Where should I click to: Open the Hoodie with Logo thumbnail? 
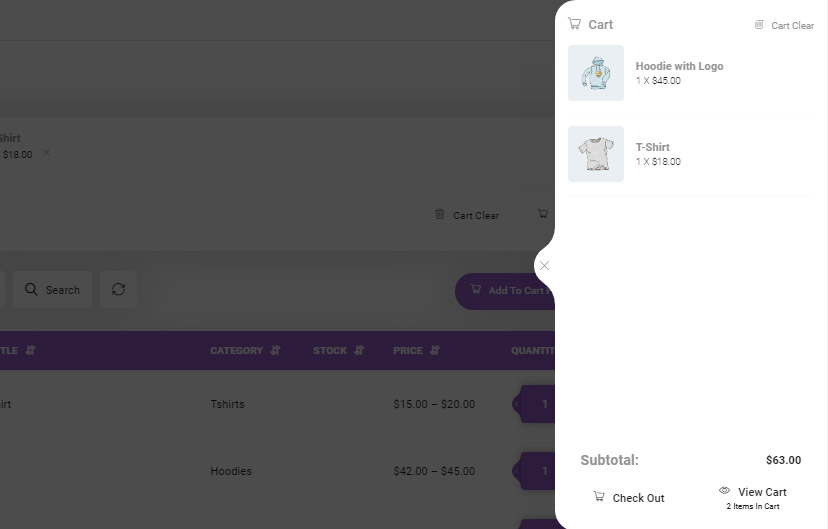pos(596,73)
